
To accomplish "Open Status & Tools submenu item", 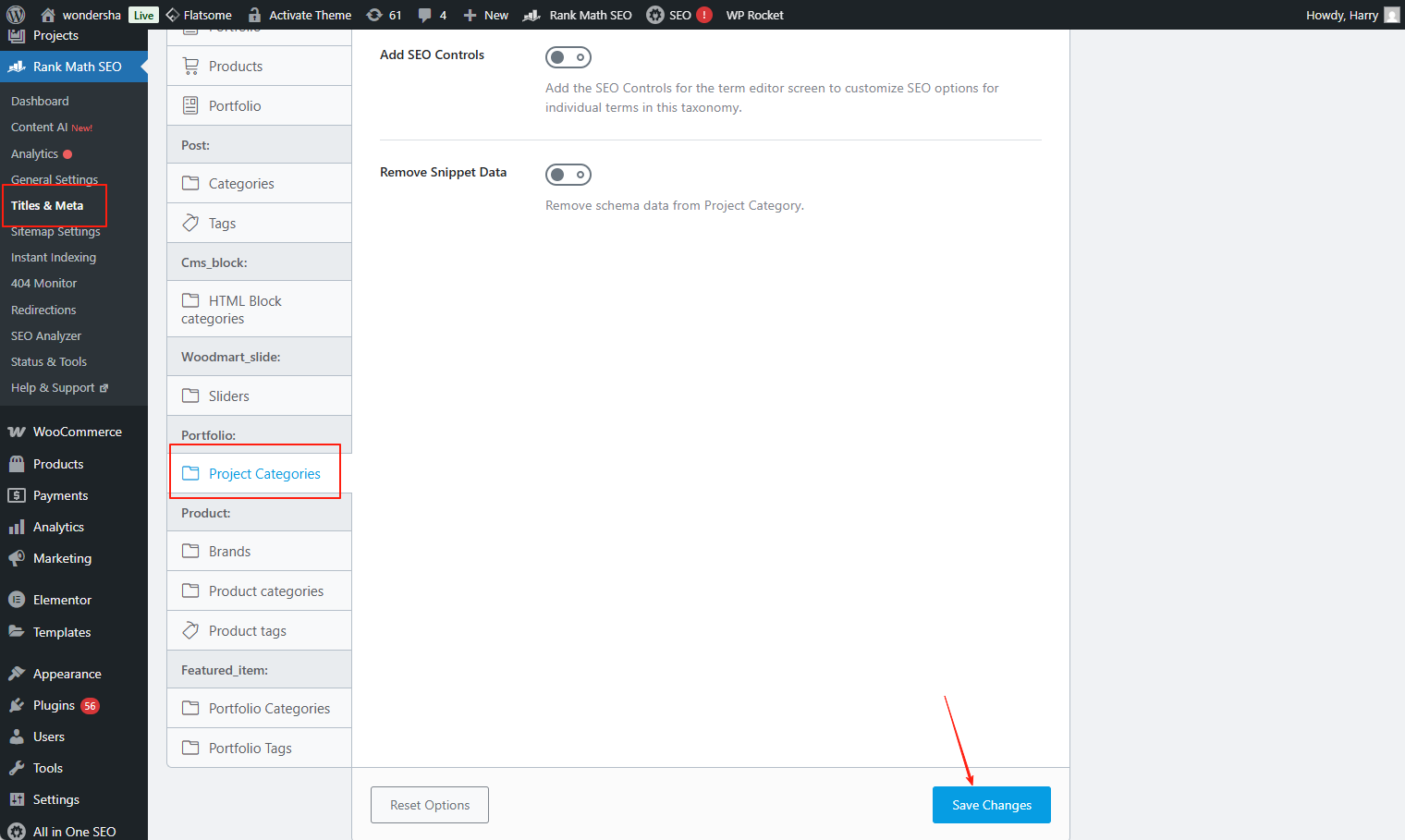I will point(49,361).
